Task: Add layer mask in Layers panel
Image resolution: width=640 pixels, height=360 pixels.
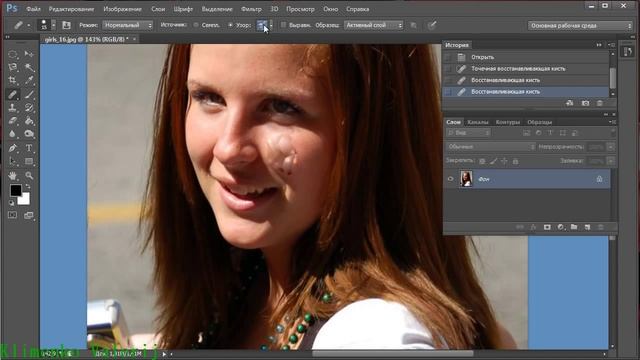Action: (x=547, y=227)
